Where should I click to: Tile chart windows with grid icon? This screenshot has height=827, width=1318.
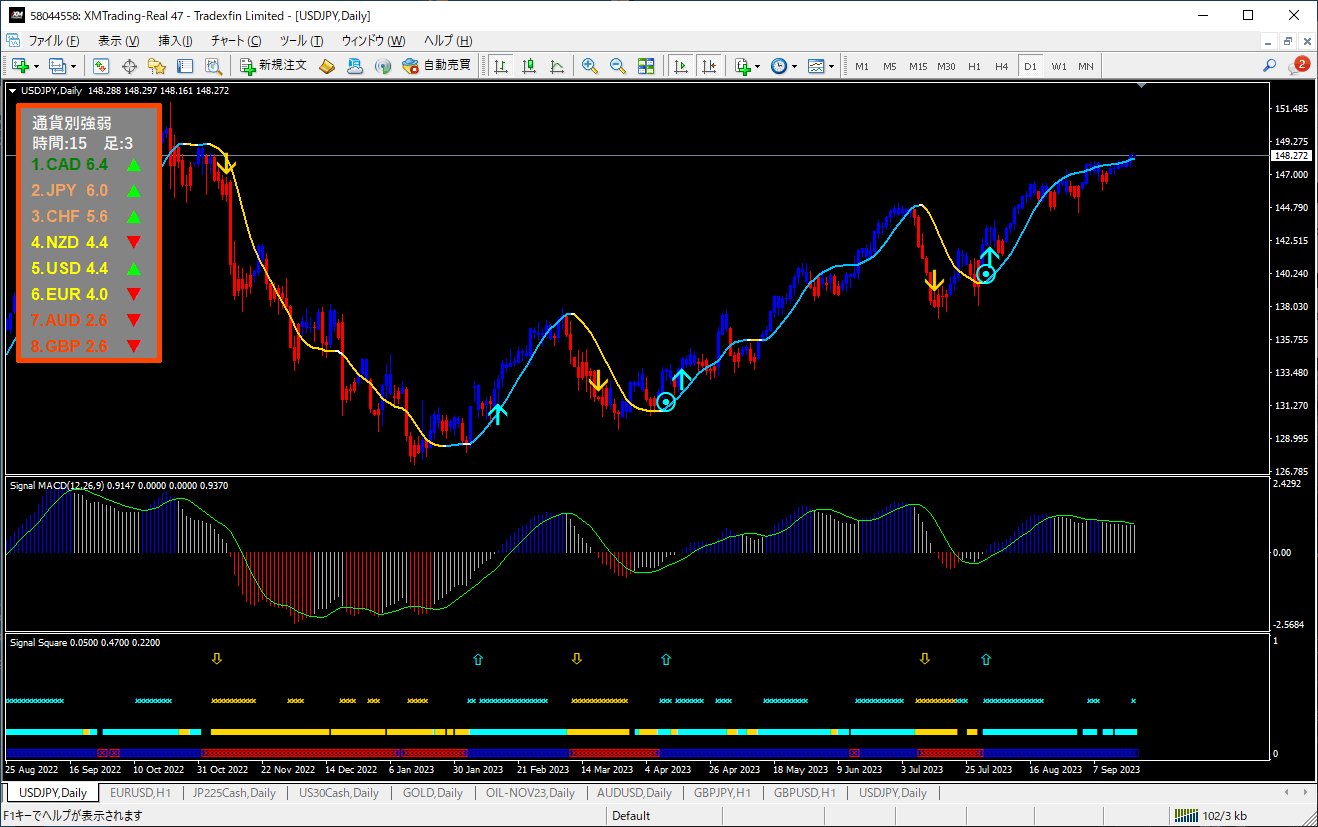coord(646,66)
